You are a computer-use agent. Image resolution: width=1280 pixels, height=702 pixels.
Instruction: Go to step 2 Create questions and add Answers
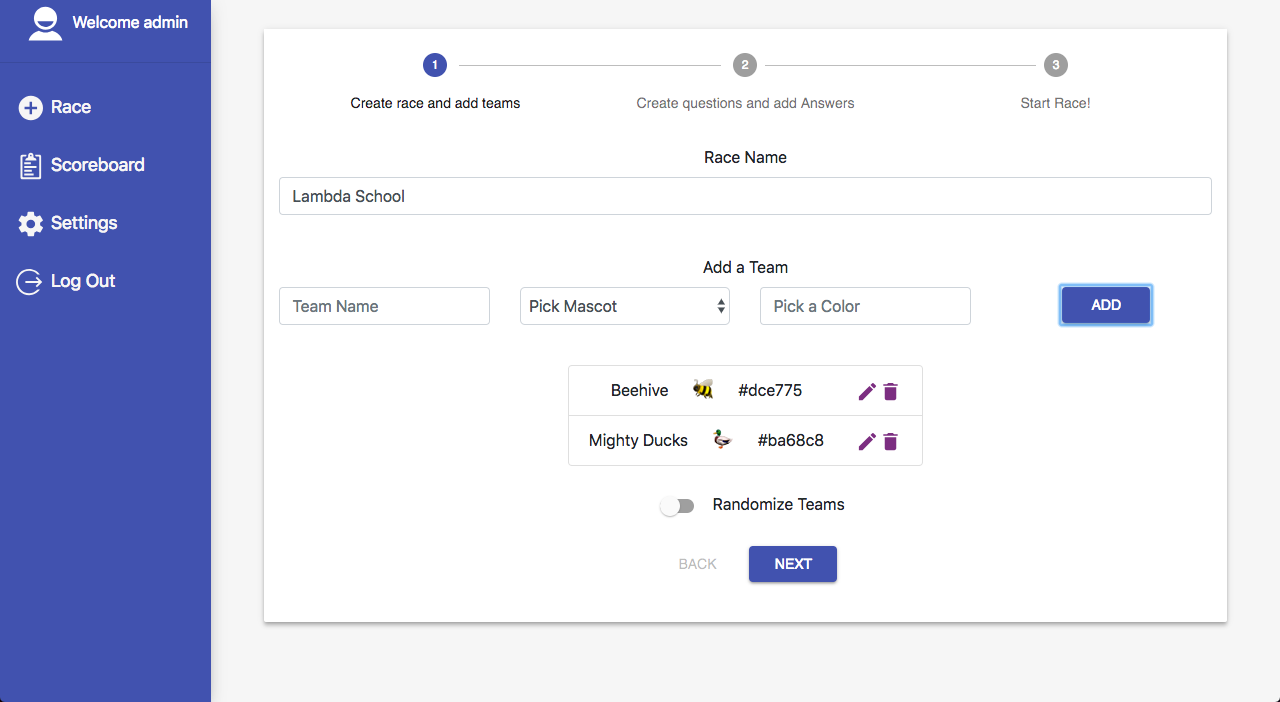click(x=745, y=65)
